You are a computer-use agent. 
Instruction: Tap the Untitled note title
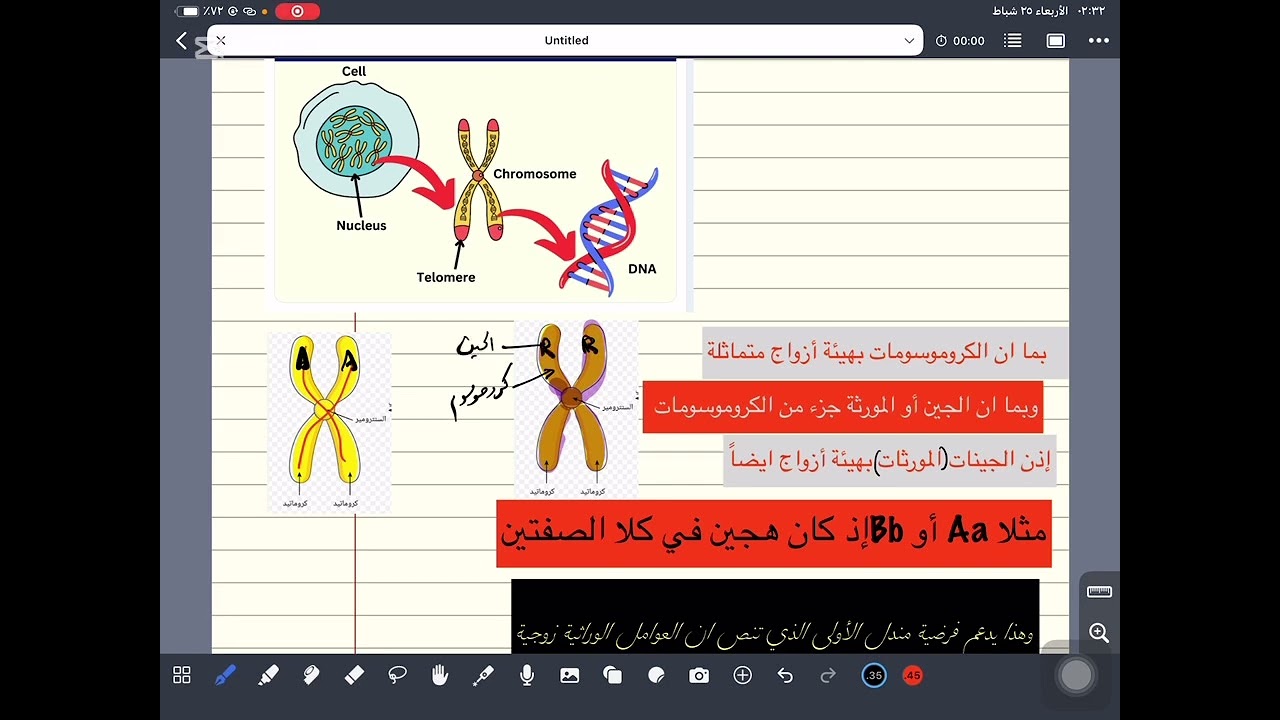coord(566,40)
